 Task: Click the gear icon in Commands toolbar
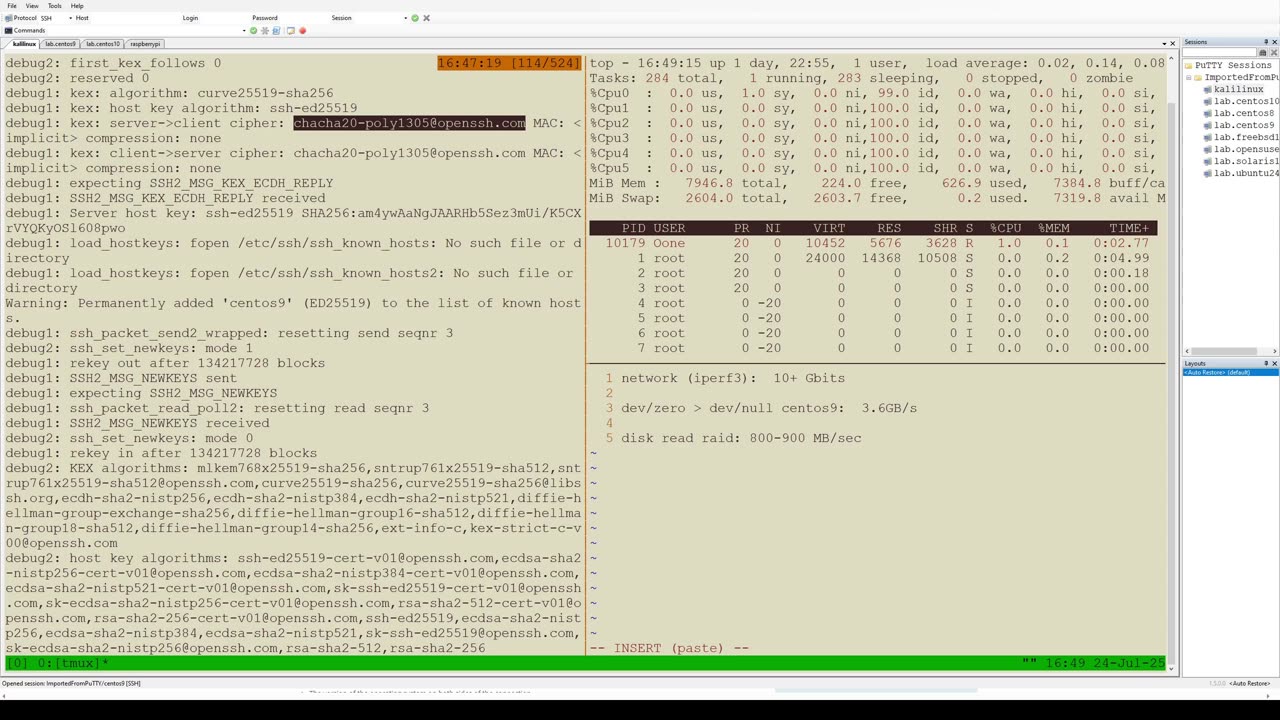tap(265, 31)
